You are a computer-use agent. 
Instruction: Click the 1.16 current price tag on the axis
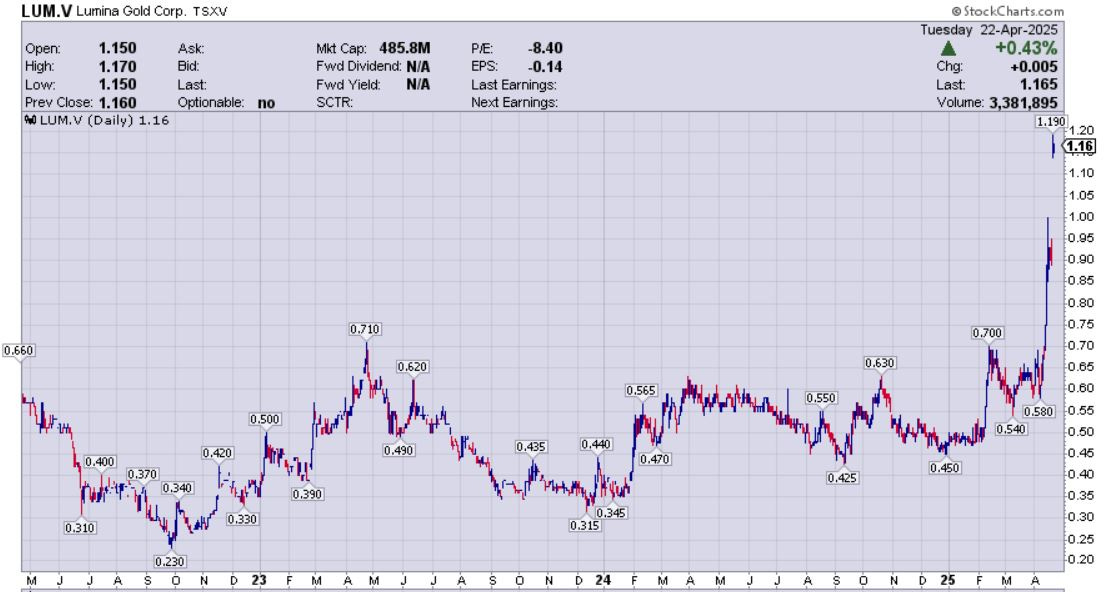tap(1080, 147)
